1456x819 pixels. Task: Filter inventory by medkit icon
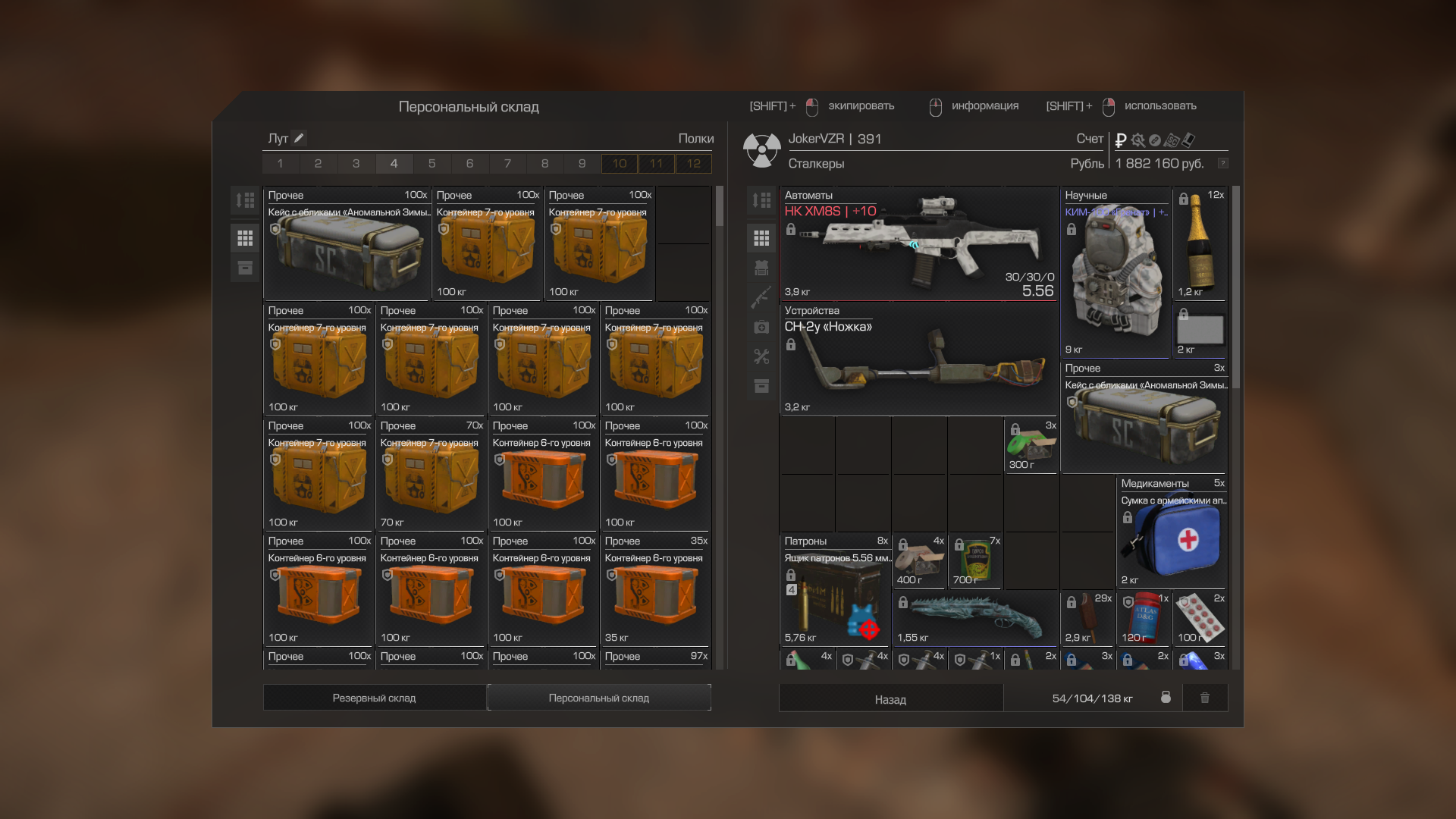tap(761, 327)
